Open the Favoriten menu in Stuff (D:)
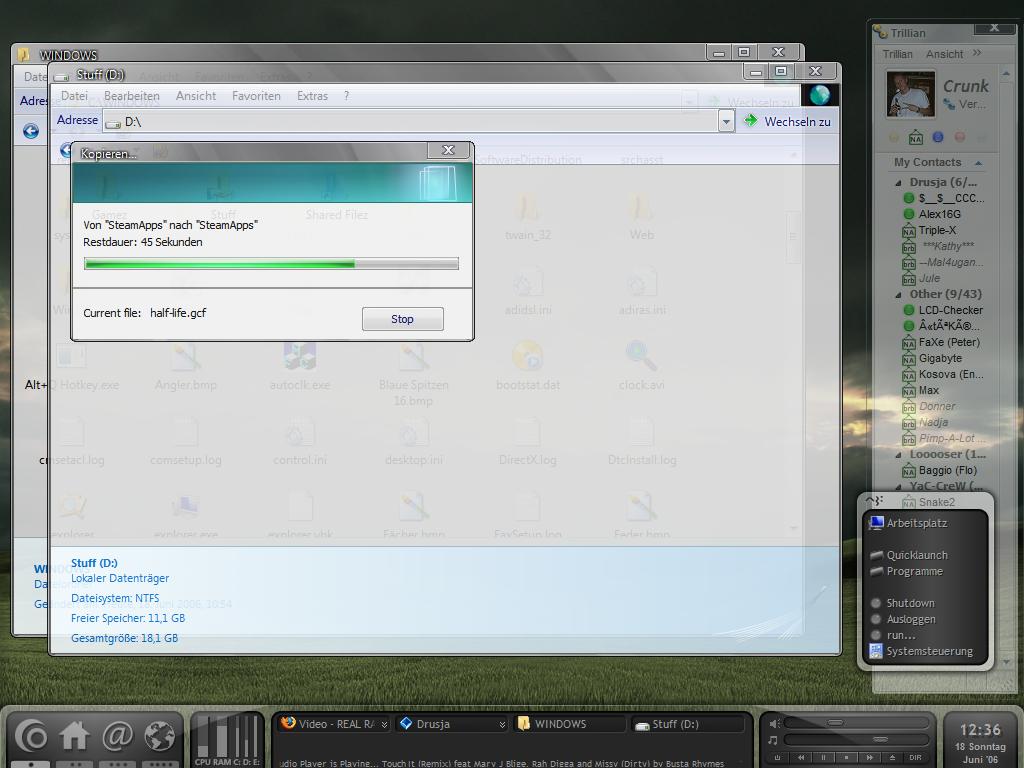Viewport: 1024px width, 768px height. [256, 96]
